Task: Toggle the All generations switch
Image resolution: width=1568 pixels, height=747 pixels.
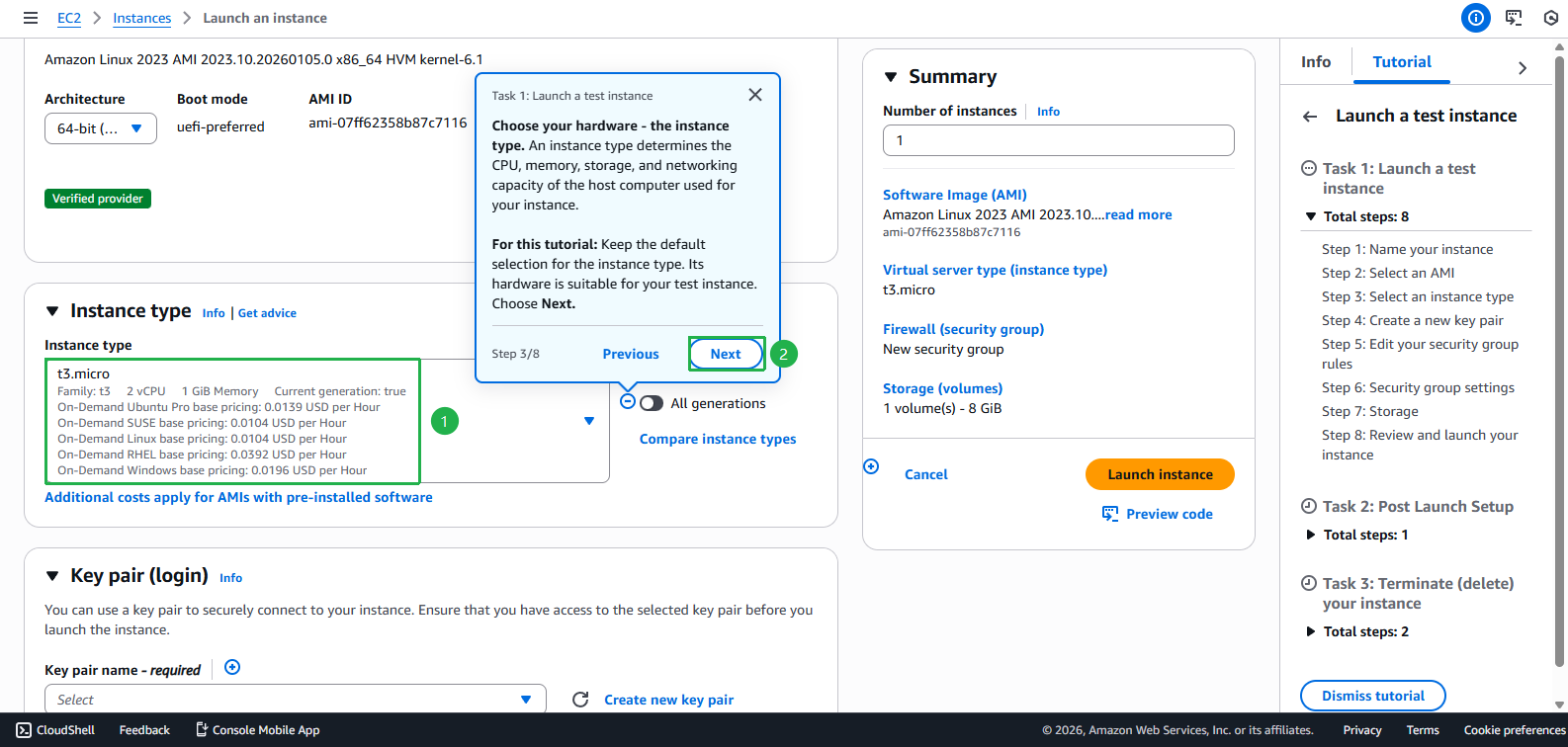Action: 652,403
